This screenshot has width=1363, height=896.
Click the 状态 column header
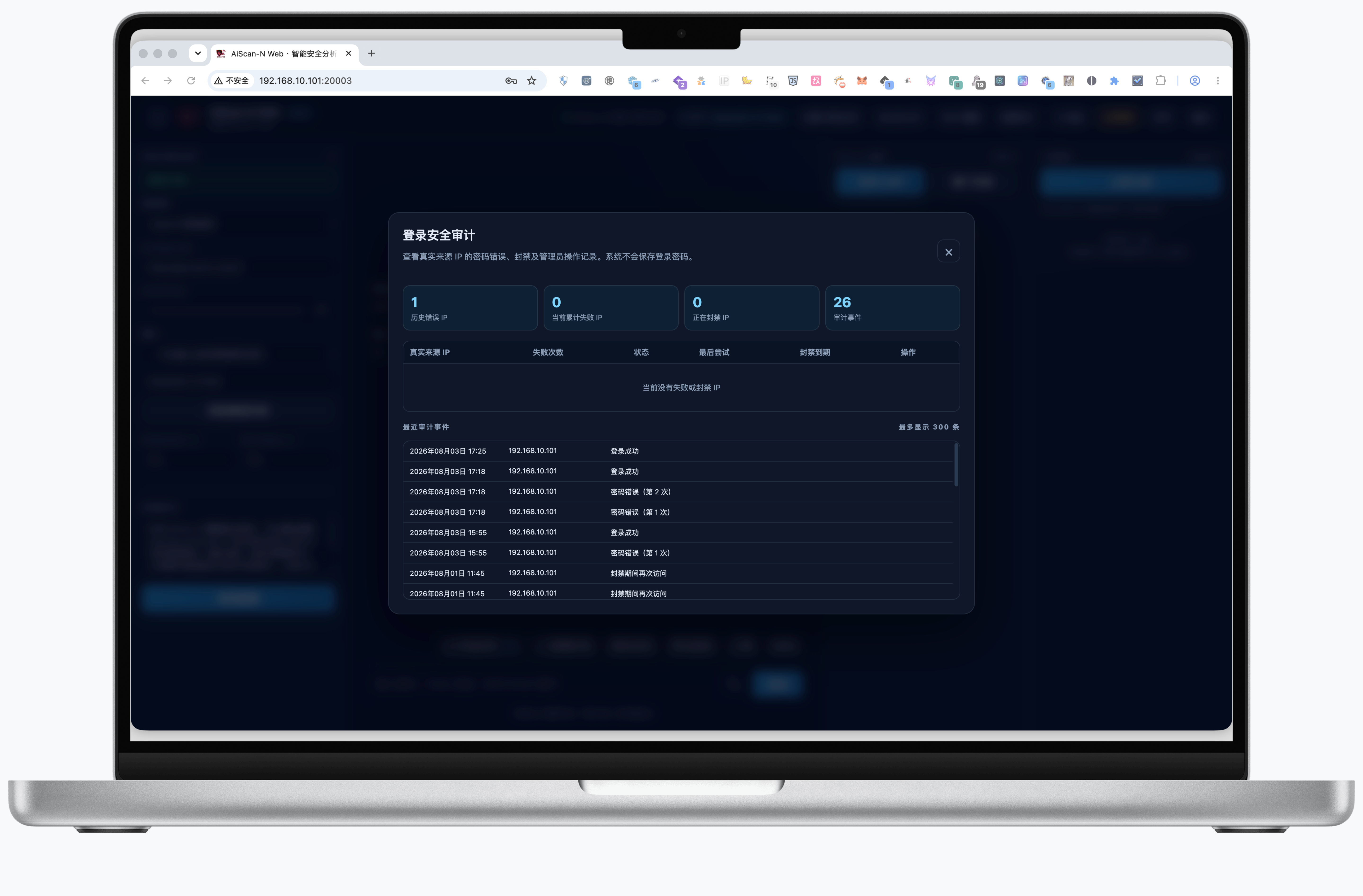tap(642, 352)
